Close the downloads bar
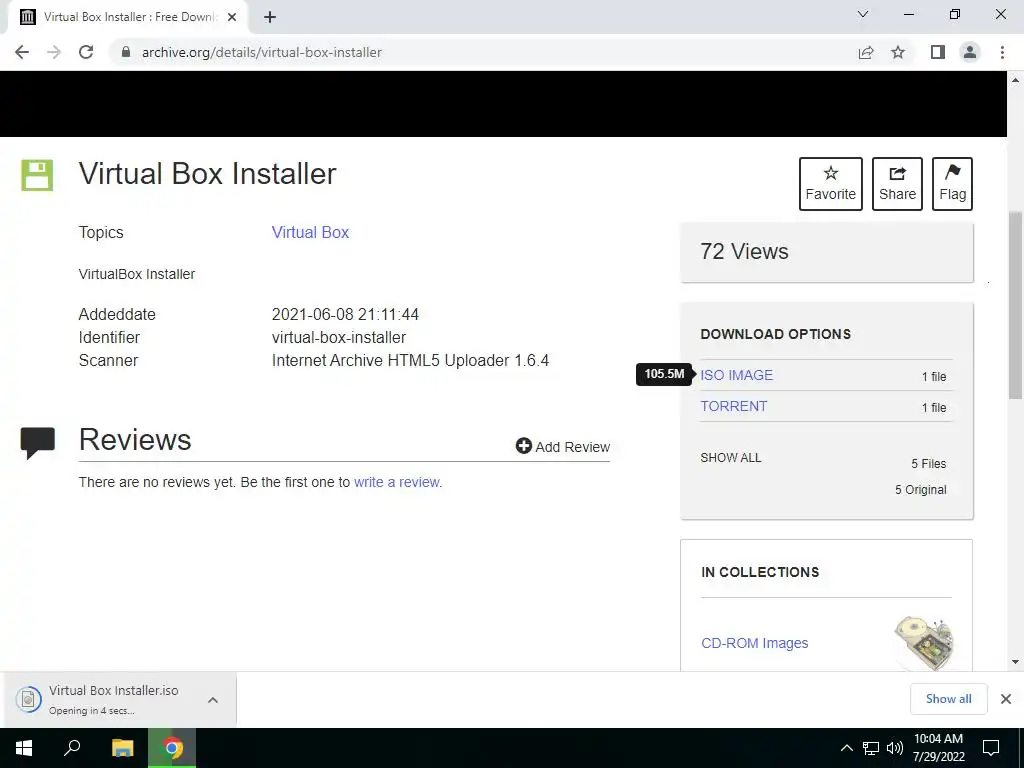1024x768 pixels. click(1006, 699)
